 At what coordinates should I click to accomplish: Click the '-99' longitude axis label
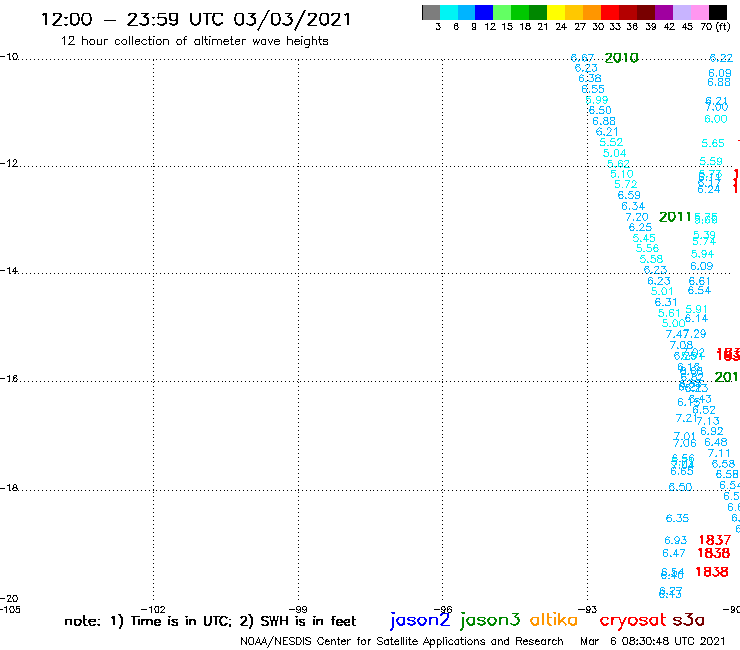[298, 609]
